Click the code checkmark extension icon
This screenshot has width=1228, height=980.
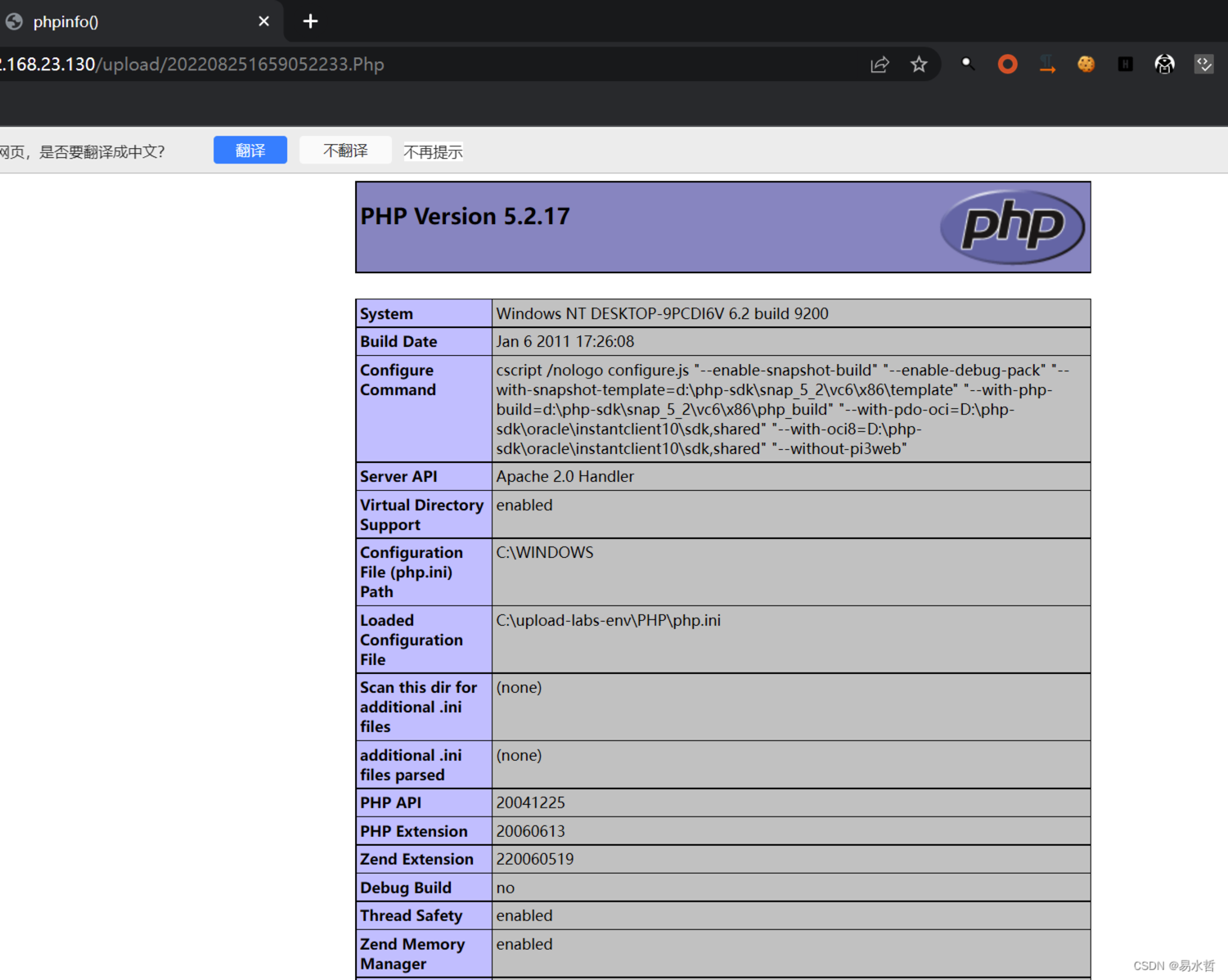[x=1203, y=65]
